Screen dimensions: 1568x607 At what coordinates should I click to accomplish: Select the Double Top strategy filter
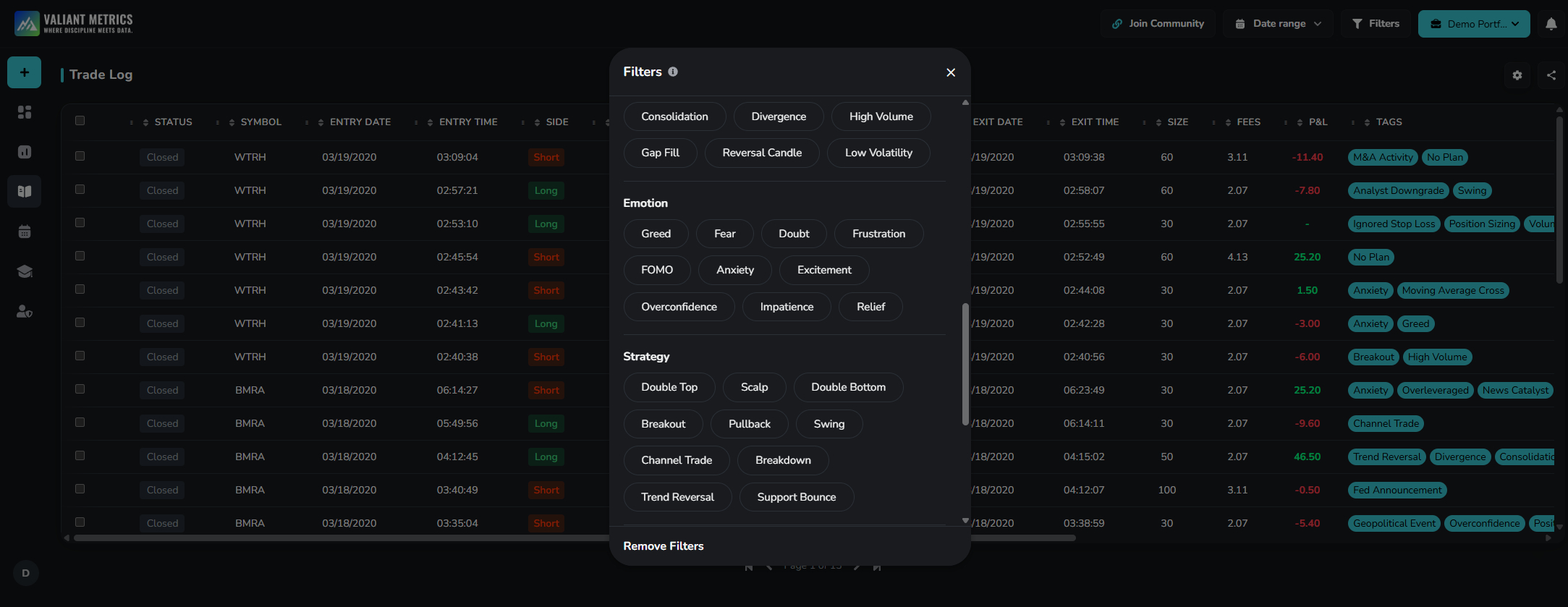coord(669,387)
